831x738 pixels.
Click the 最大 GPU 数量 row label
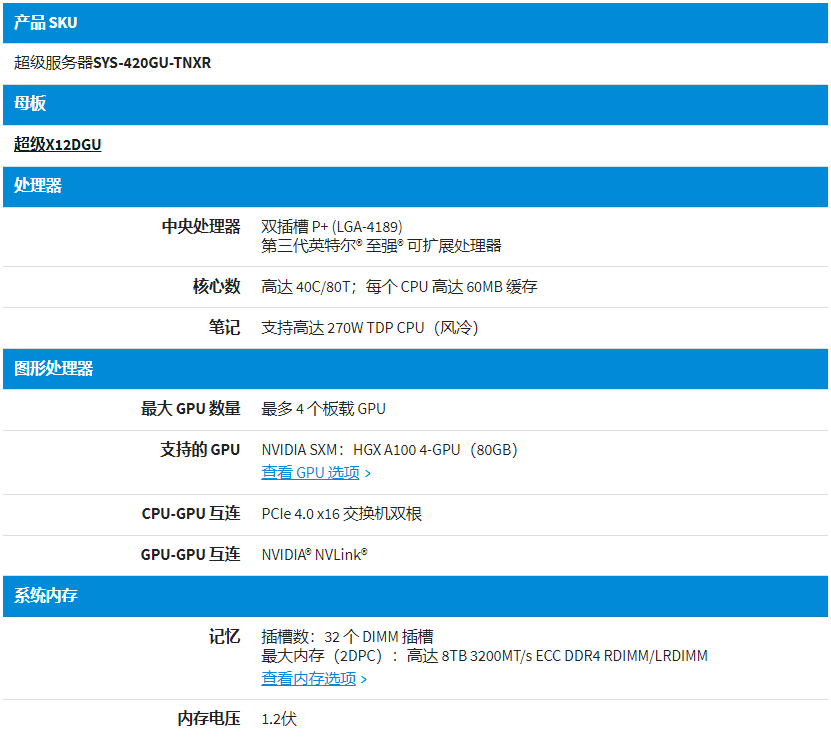(190, 408)
